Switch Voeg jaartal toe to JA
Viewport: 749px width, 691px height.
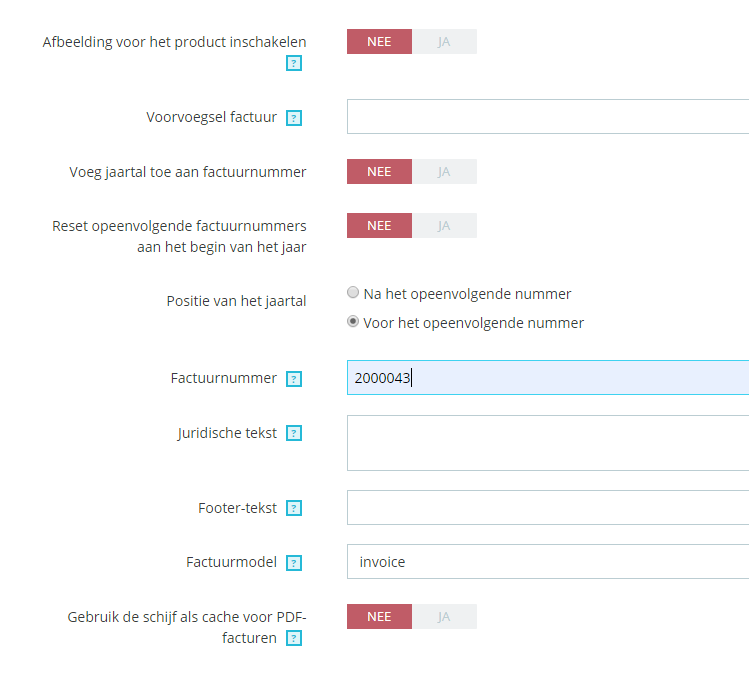click(444, 172)
